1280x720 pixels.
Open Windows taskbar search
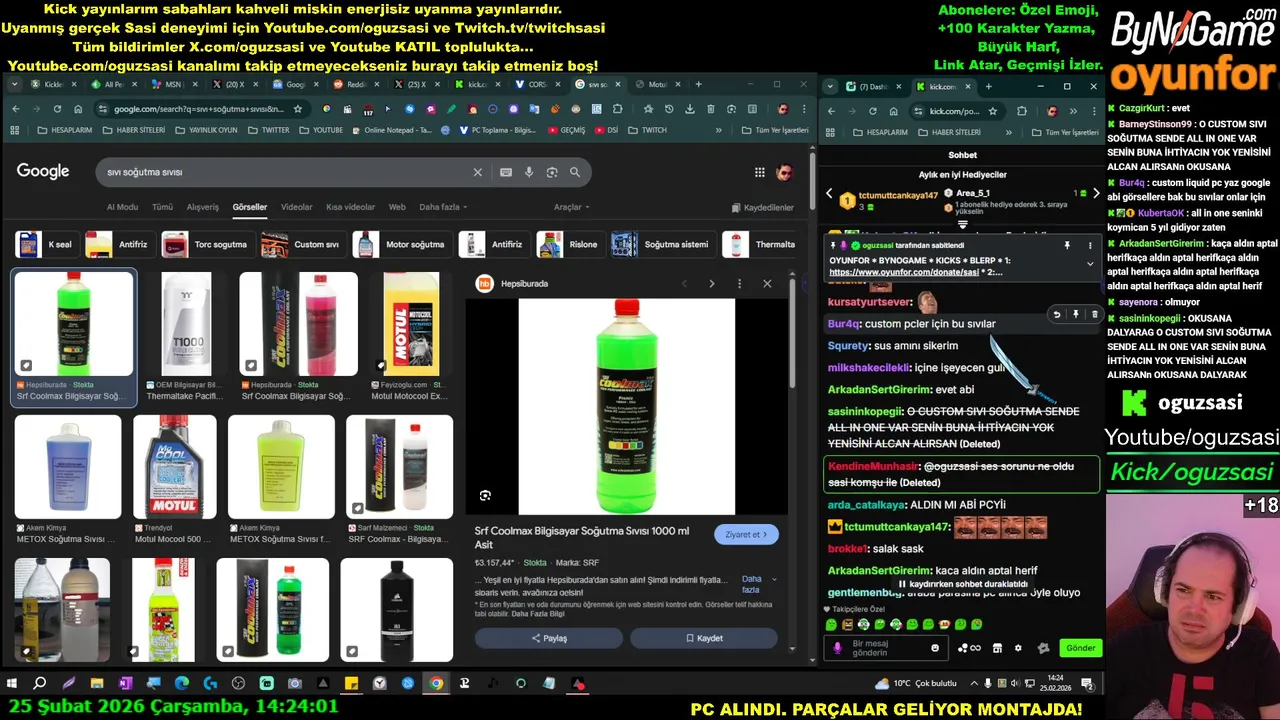(x=40, y=684)
